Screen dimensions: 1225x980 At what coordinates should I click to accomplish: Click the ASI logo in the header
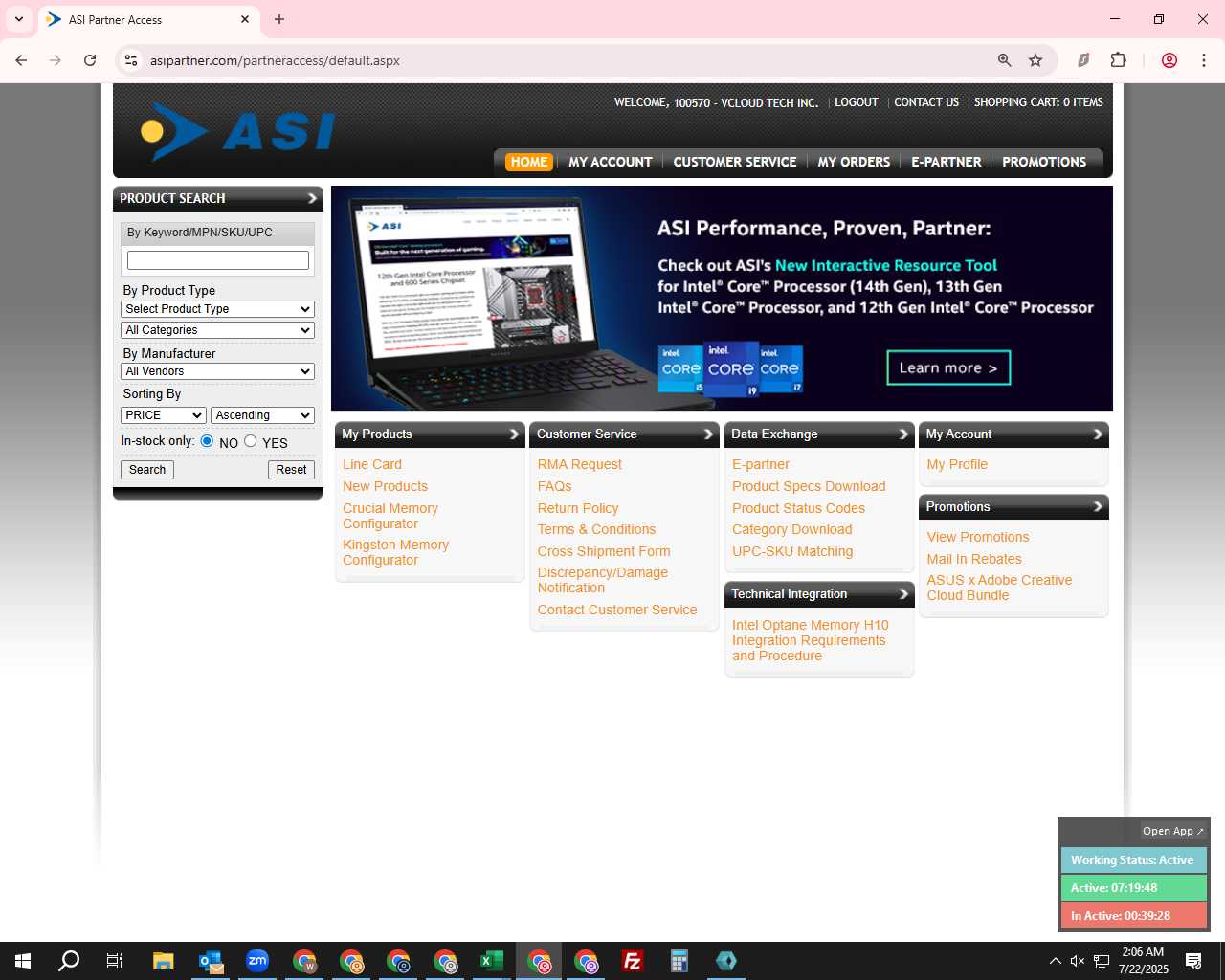(237, 132)
